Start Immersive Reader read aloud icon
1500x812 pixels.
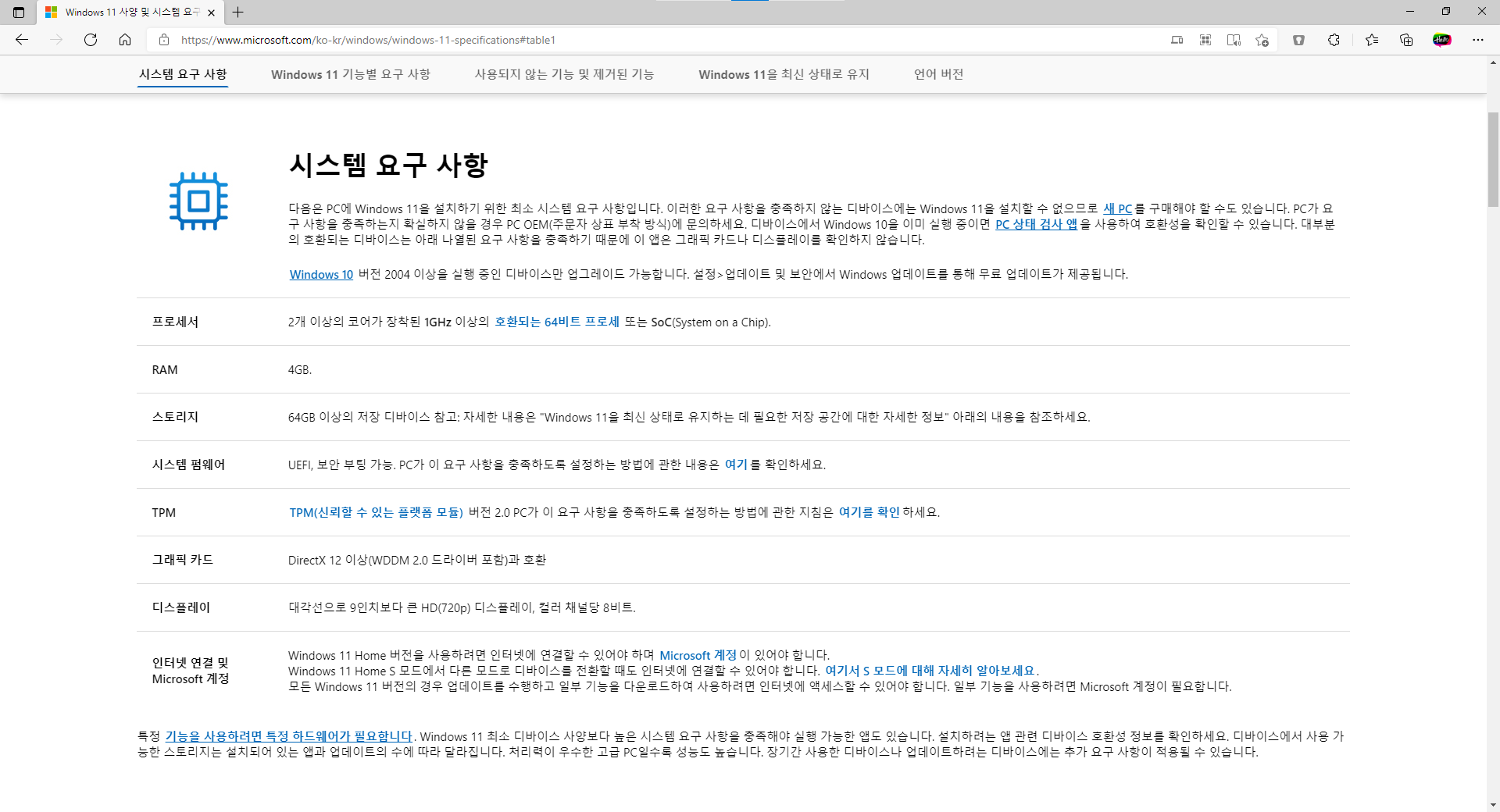coord(1234,40)
